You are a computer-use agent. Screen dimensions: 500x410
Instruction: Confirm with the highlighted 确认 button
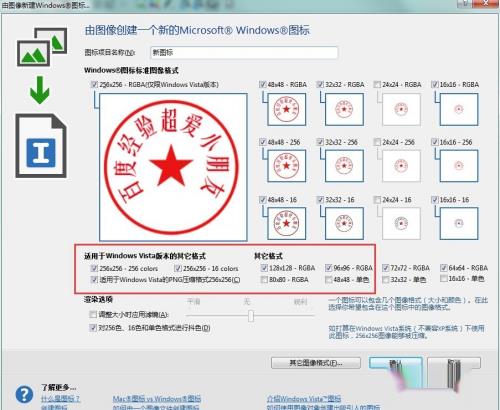pos(396,363)
